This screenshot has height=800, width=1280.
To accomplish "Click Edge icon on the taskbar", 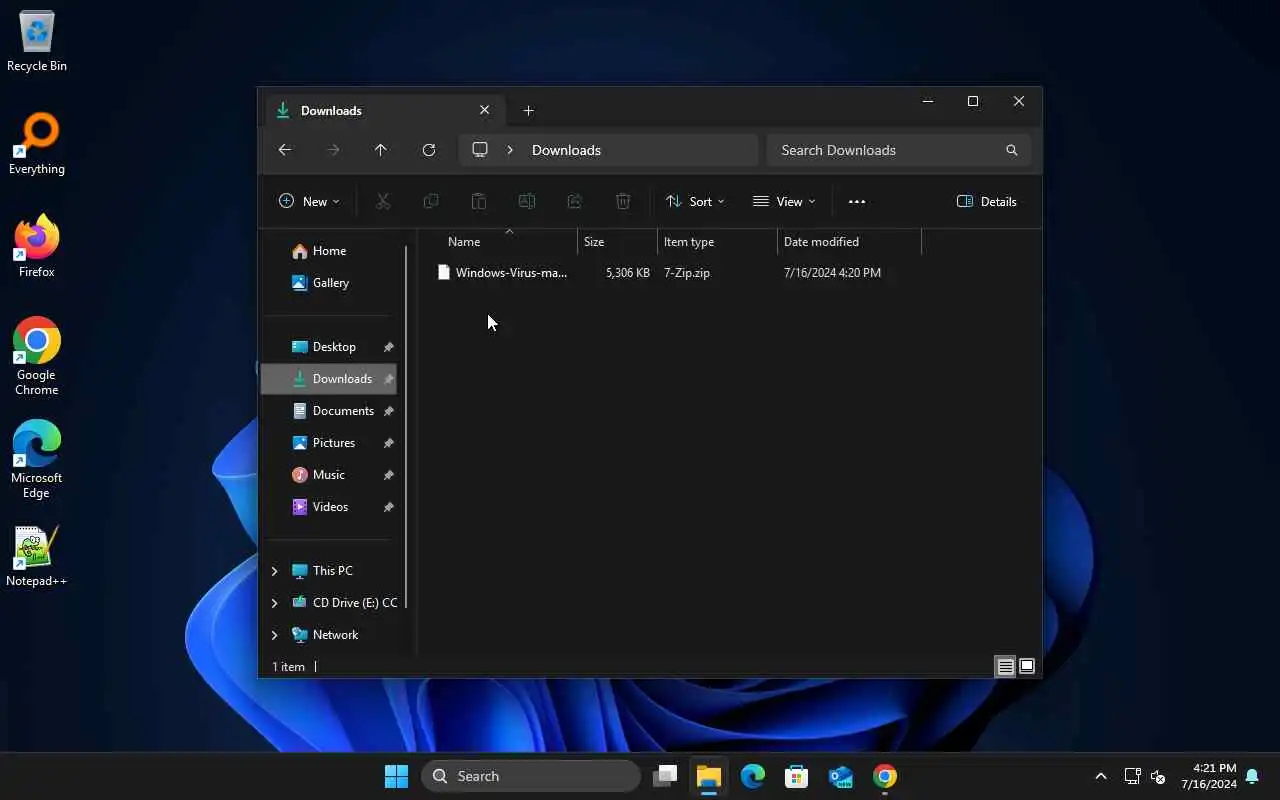I will [753, 776].
